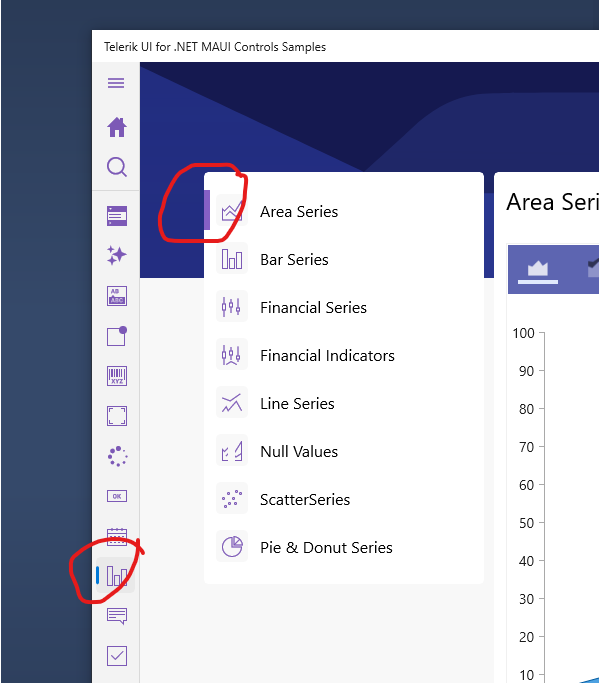Open the Search magnifier icon
The image size is (599, 683).
pos(117,167)
